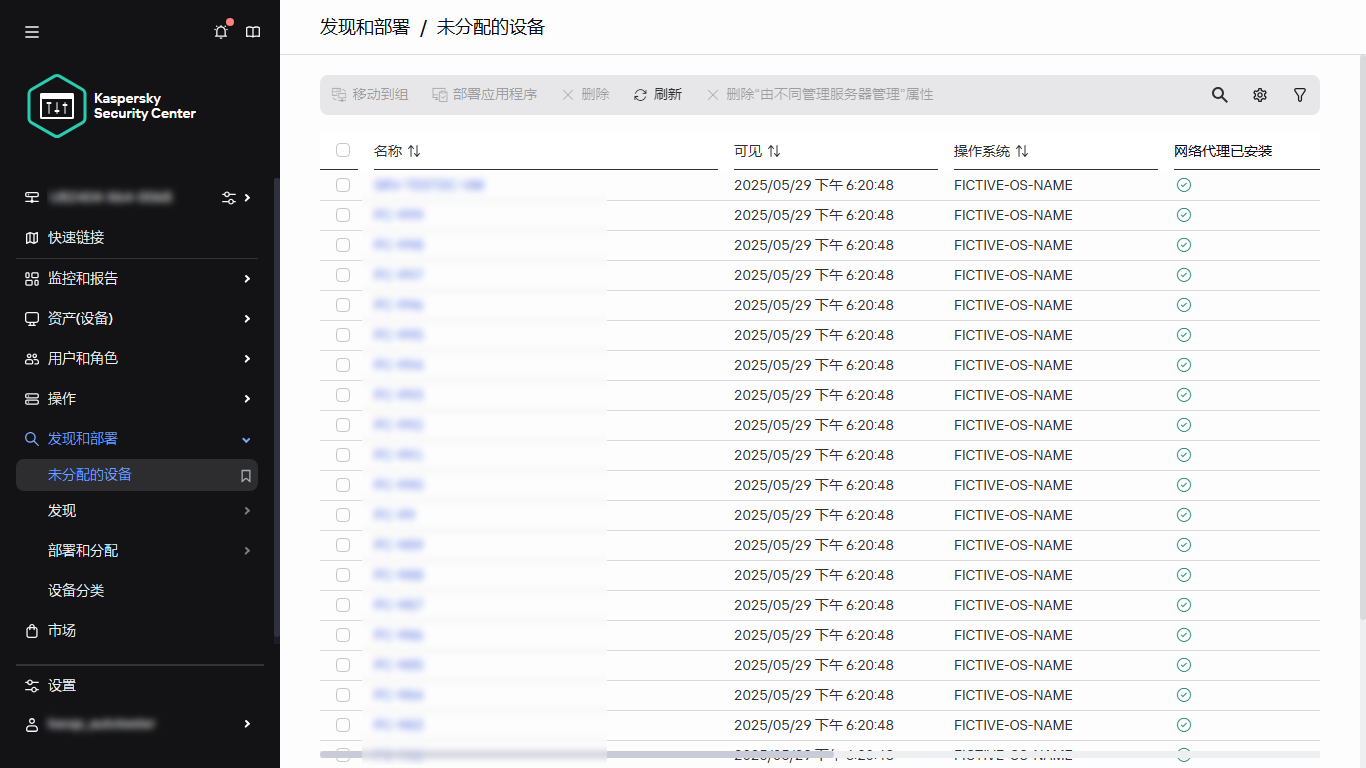1366x768 pixels.
Task: Open the help book icon
Action: point(253,32)
